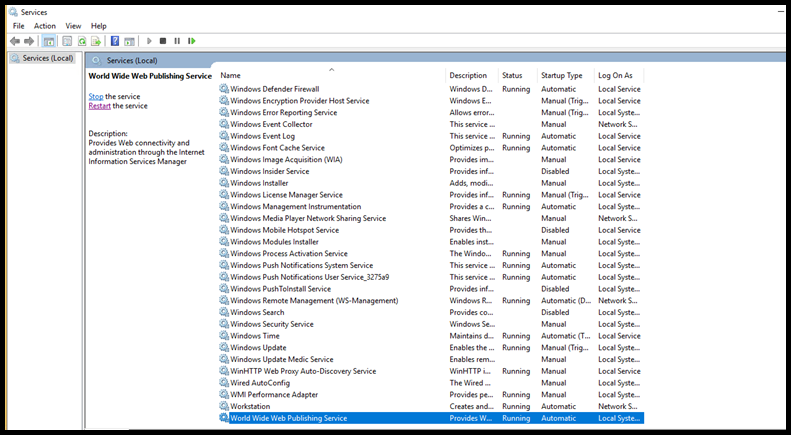This screenshot has width=791, height=435.
Task: Click the Pause Service toolbar icon
Action: 177,41
